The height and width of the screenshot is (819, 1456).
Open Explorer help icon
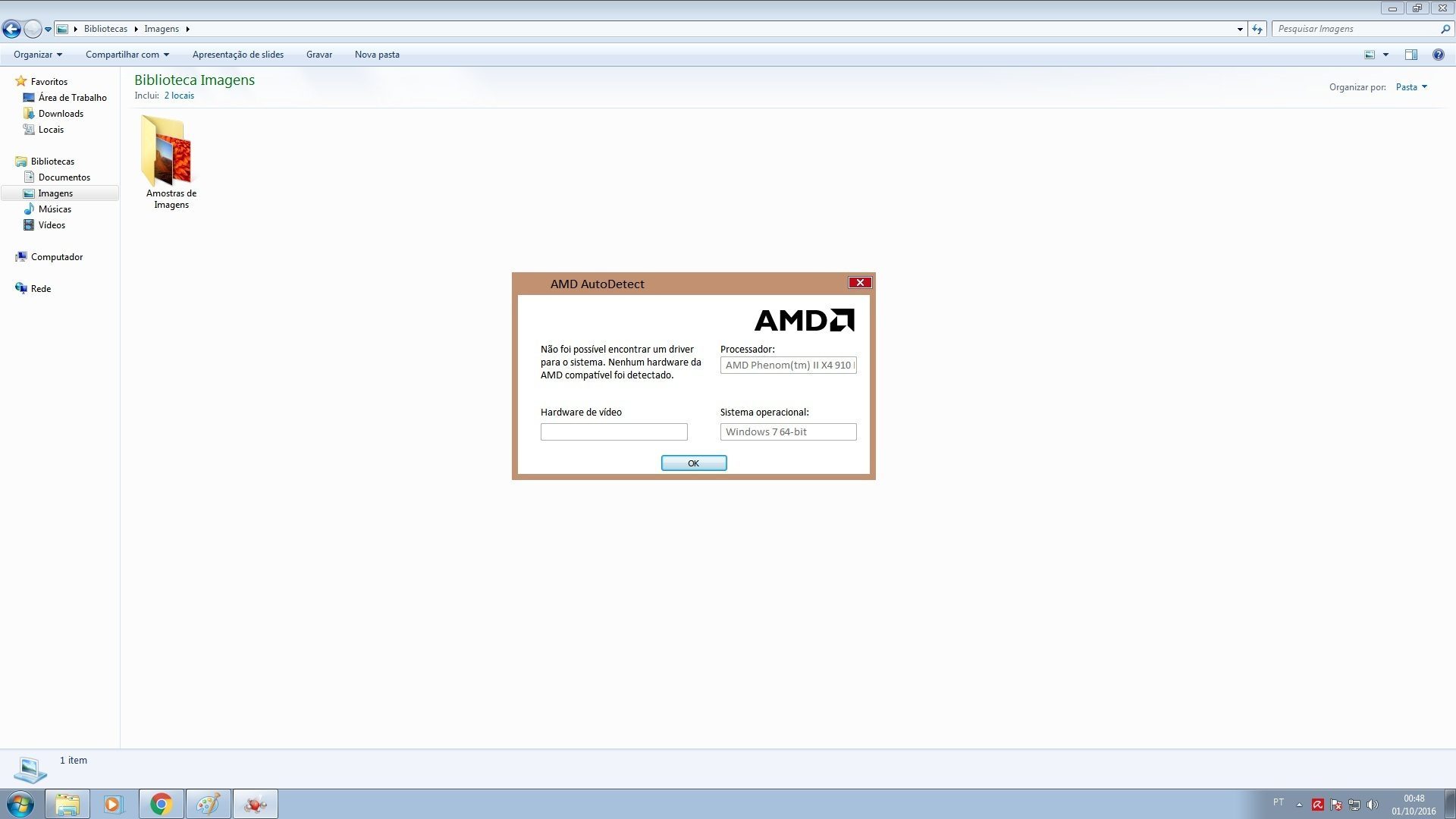[1438, 55]
